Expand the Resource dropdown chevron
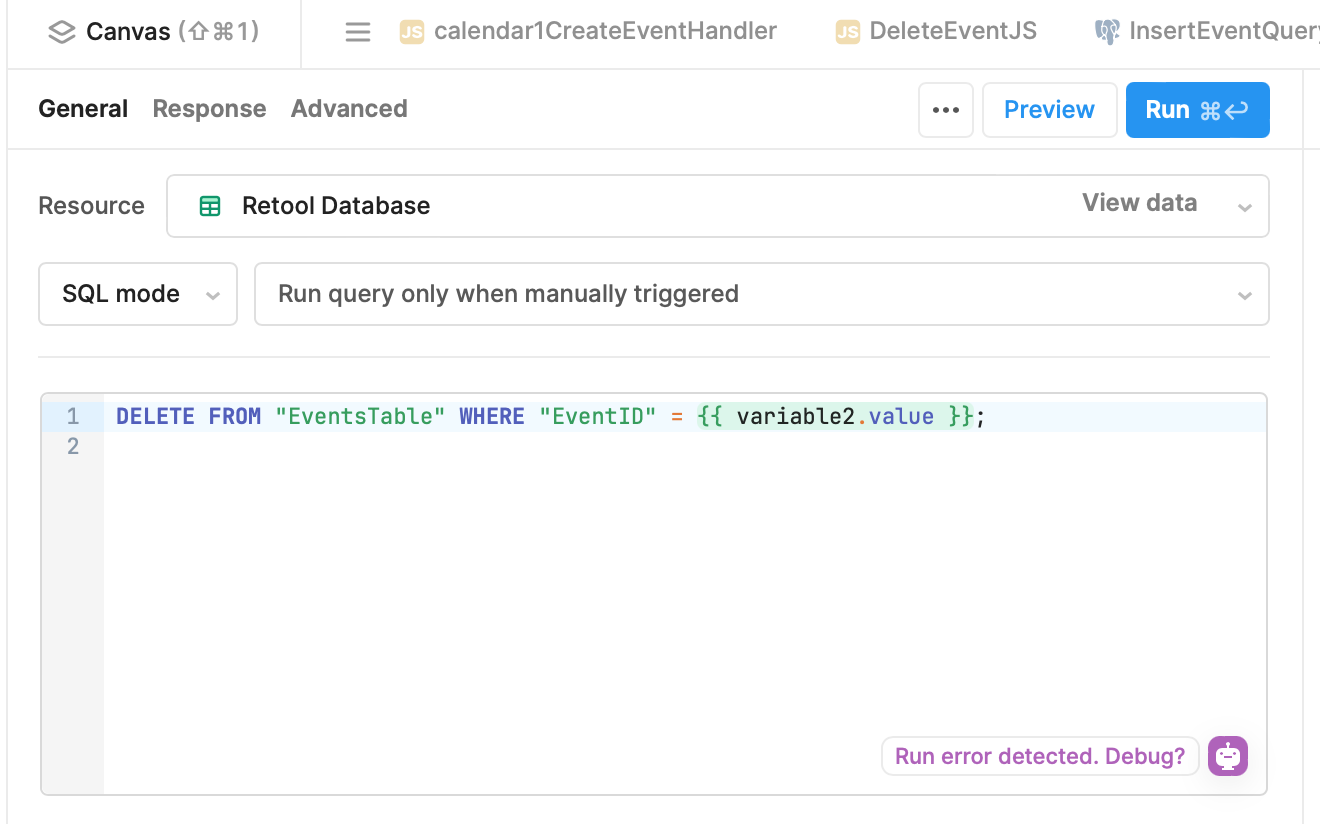The height and width of the screenshot is (824, 1320). 1245,207
